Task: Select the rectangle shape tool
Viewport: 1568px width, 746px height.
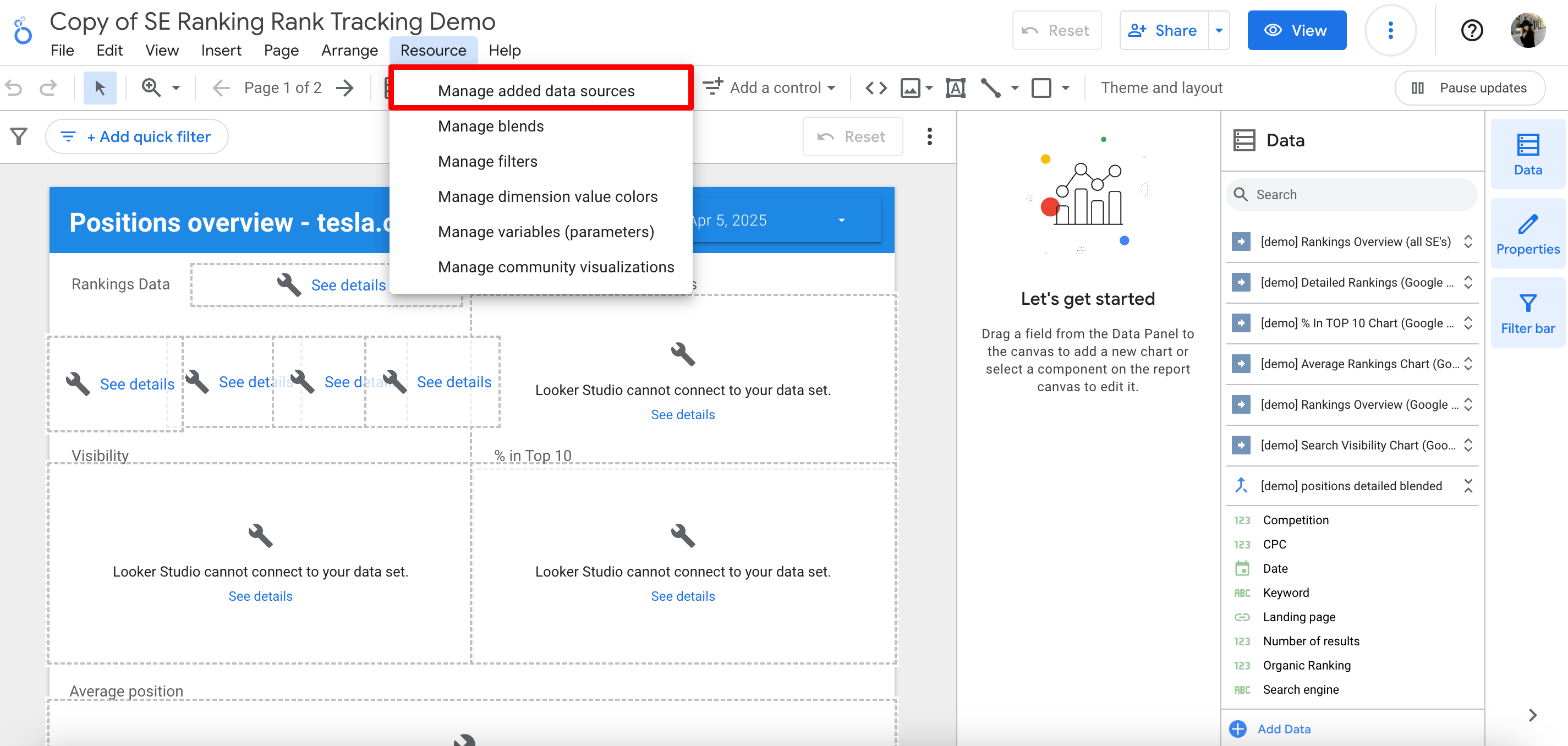Action: (x=1041, y=87)
